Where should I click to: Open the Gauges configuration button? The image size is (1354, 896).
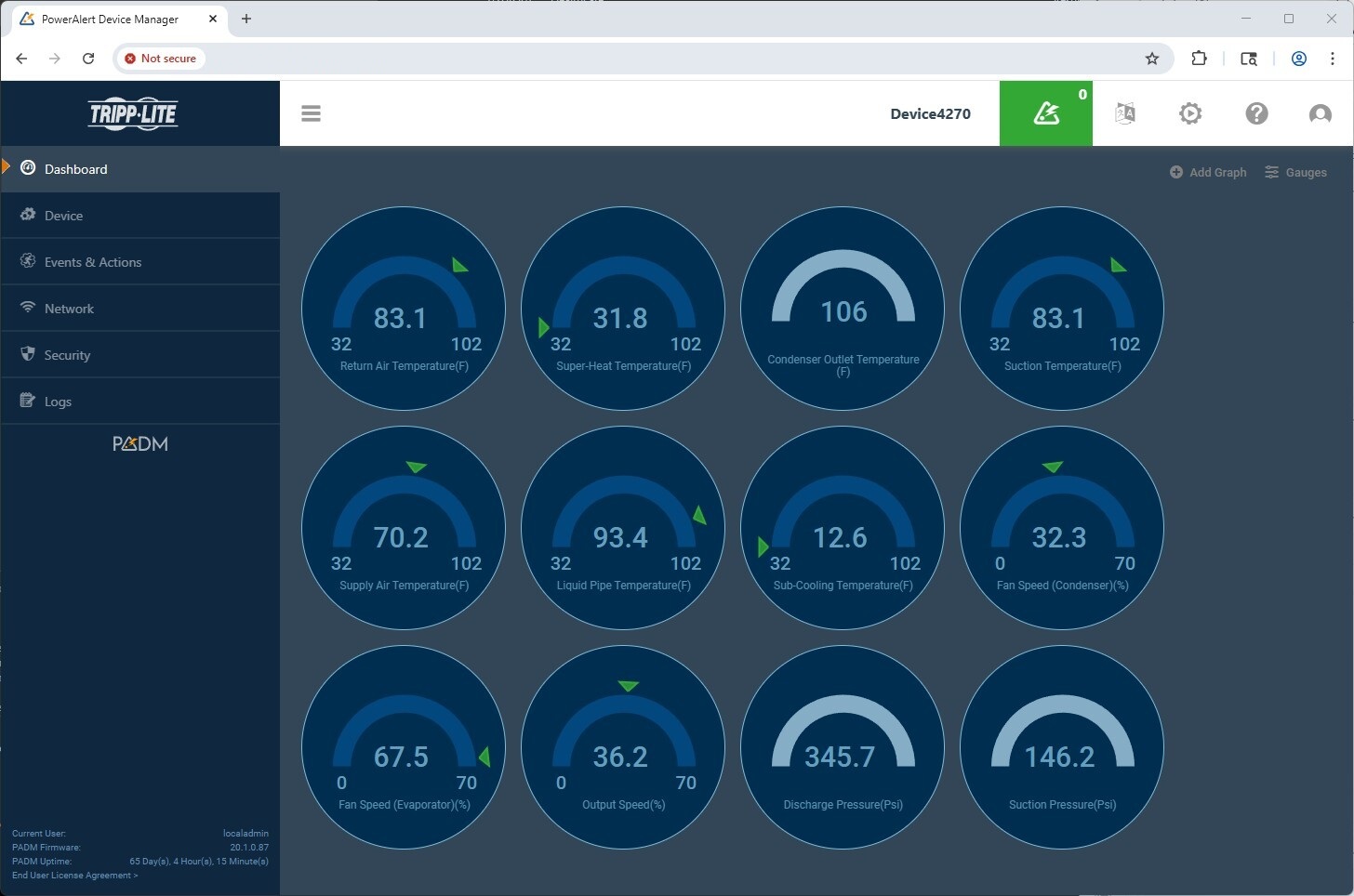(1295, 172)
